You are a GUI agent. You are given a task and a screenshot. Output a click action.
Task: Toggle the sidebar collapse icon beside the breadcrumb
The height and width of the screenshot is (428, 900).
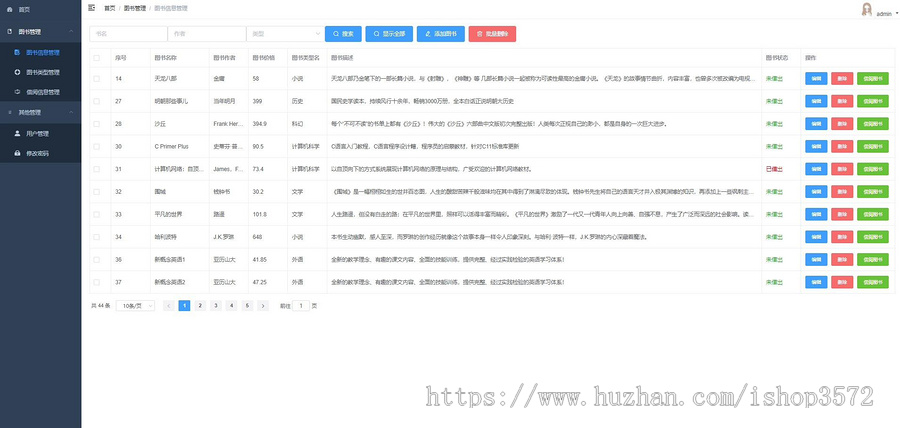(92, 8)
